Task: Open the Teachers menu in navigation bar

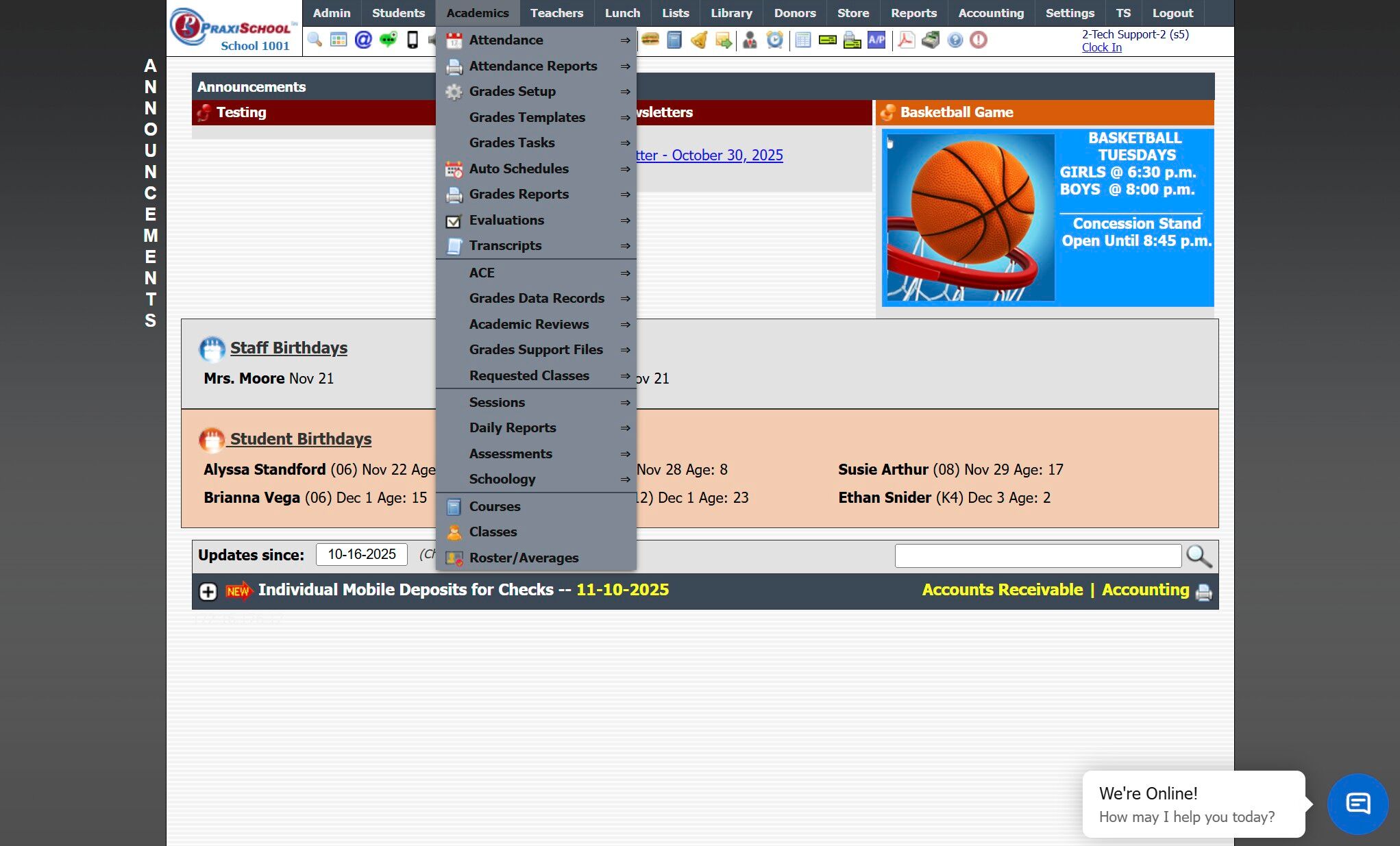Action: (556, 13)
